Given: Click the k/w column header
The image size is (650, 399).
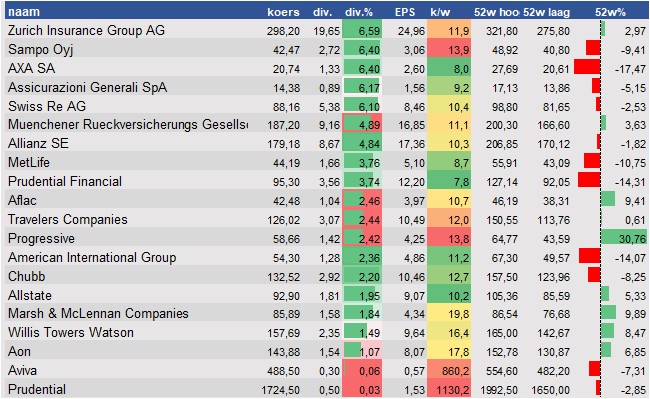Looking at the screenshot, I should click(440, 12).
